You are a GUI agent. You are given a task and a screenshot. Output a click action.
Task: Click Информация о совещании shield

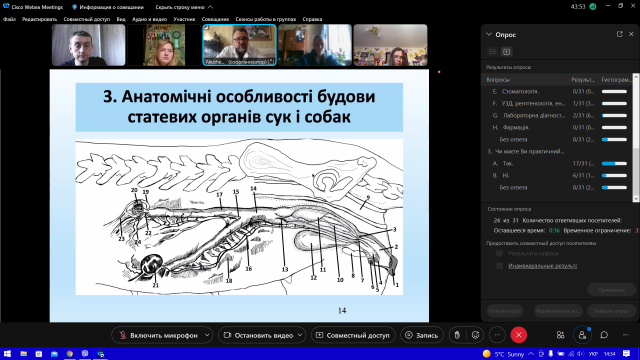108,7
